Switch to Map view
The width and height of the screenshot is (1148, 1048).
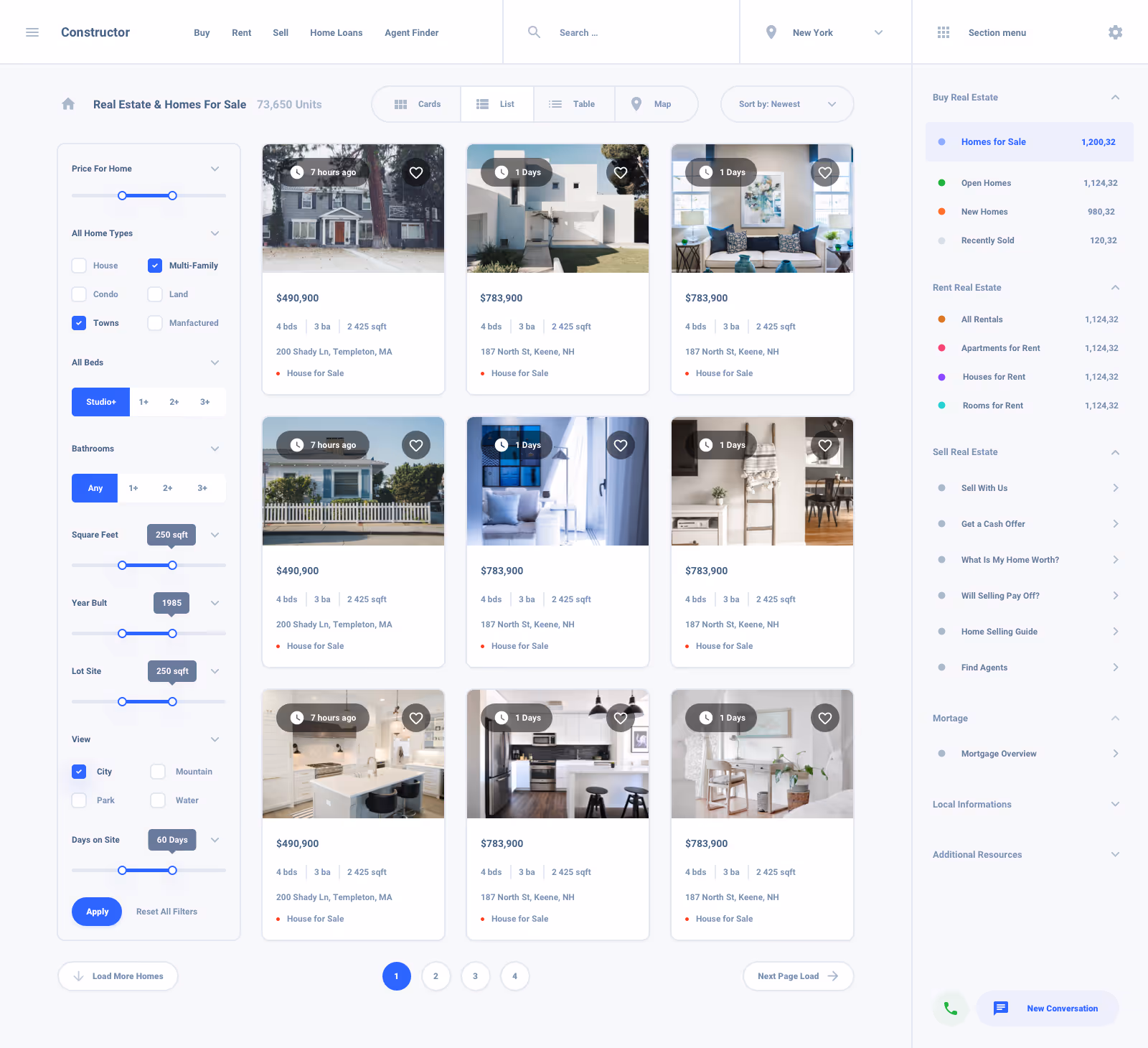(656, 104)
